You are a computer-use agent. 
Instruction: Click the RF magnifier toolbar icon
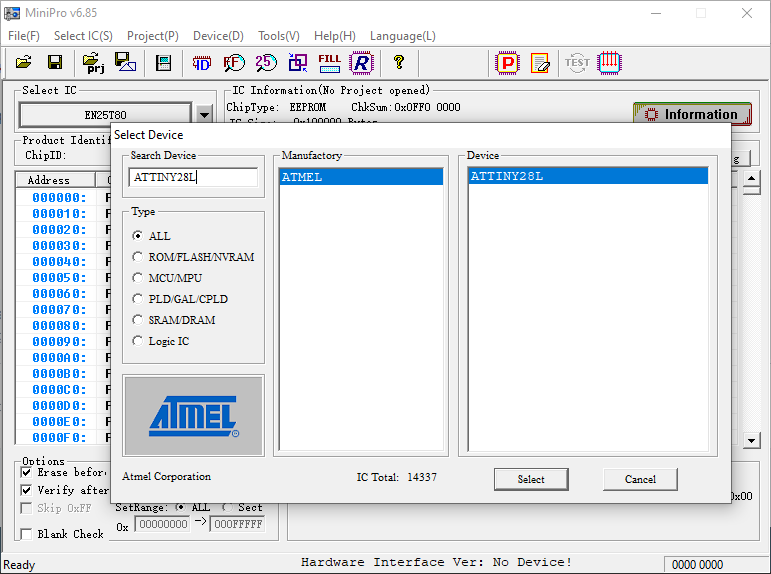coord(234,63)
